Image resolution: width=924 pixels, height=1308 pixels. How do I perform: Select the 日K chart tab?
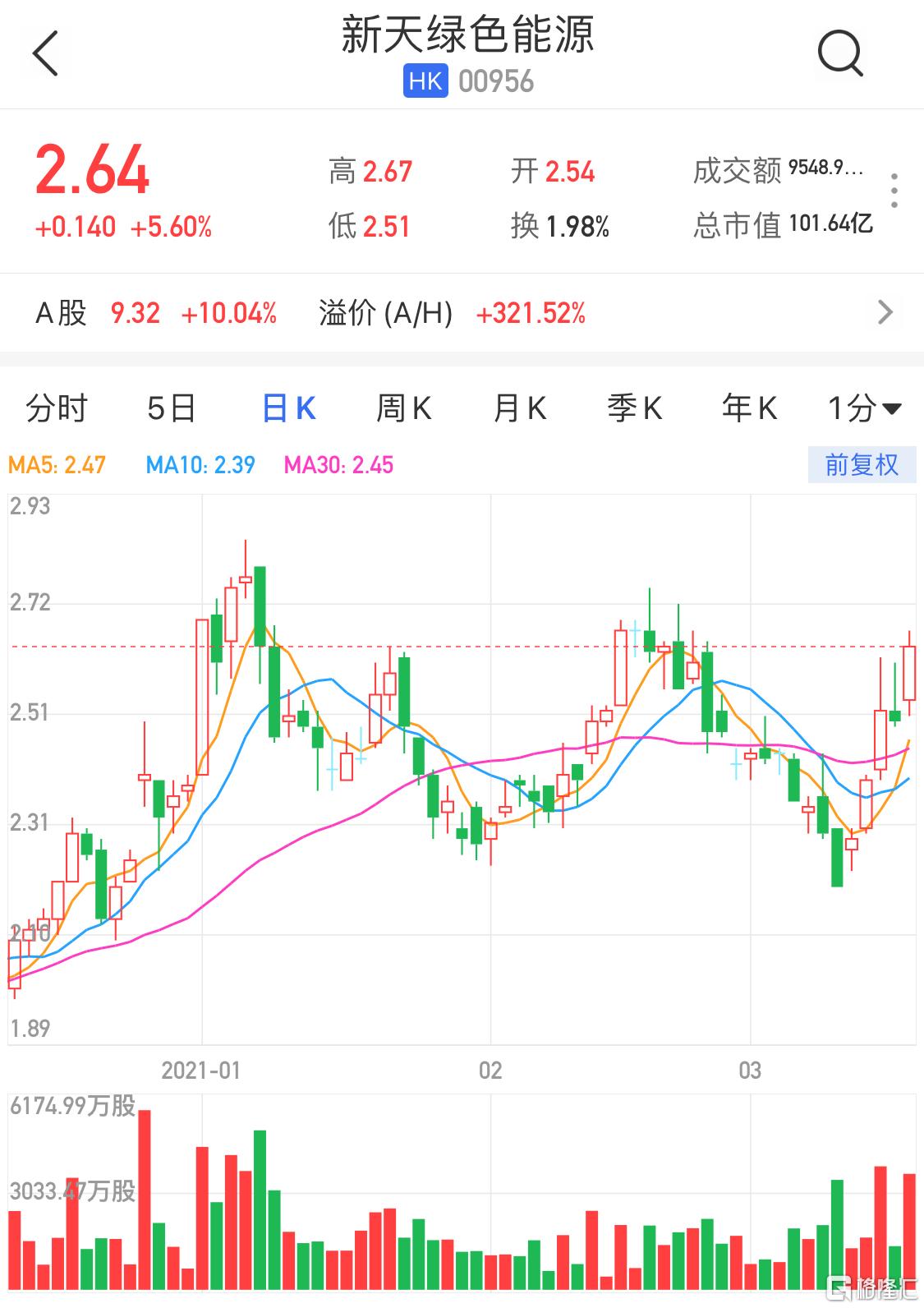tap(288, 408)
